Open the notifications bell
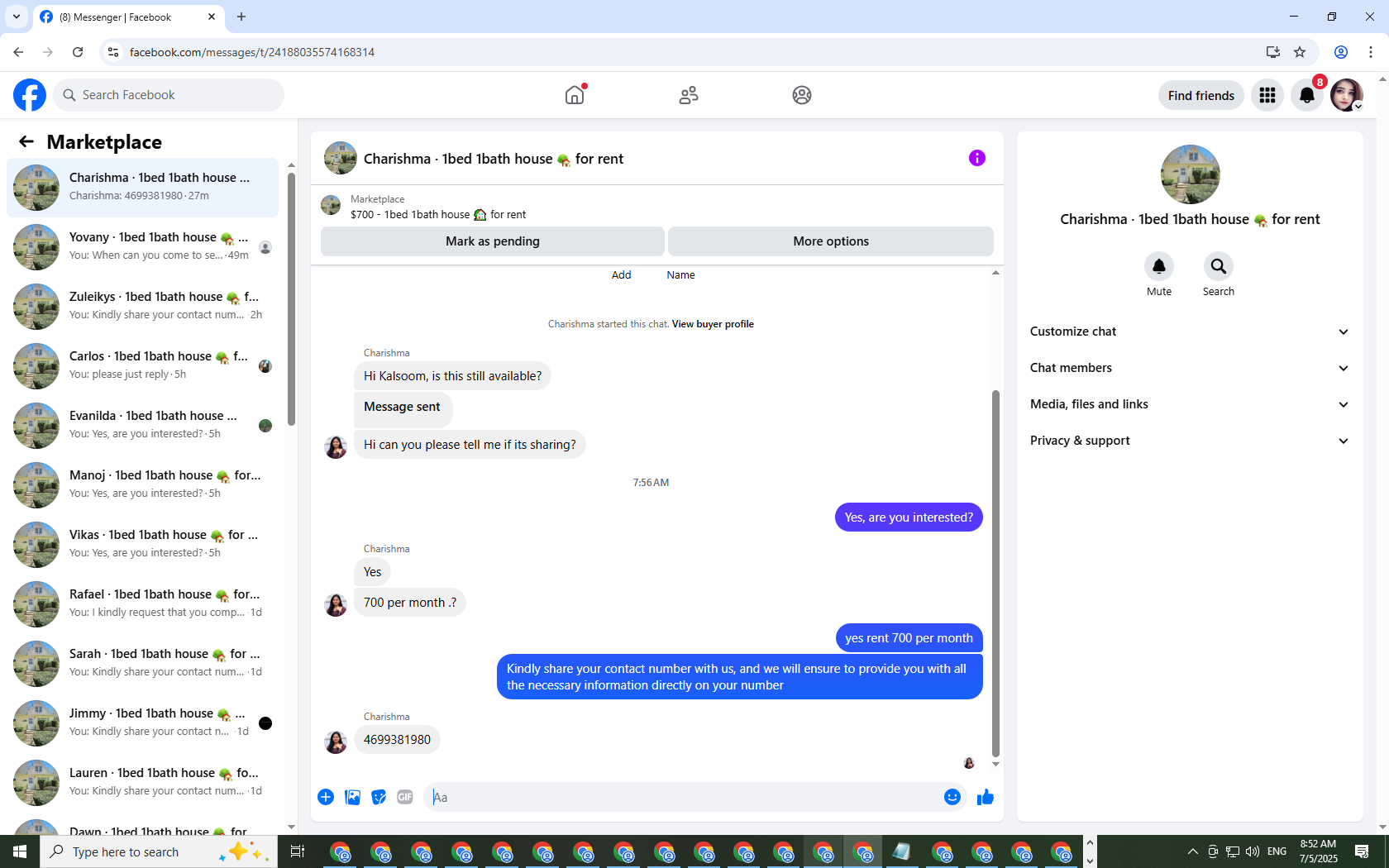1389x868 pixels. coord(1307,95)
